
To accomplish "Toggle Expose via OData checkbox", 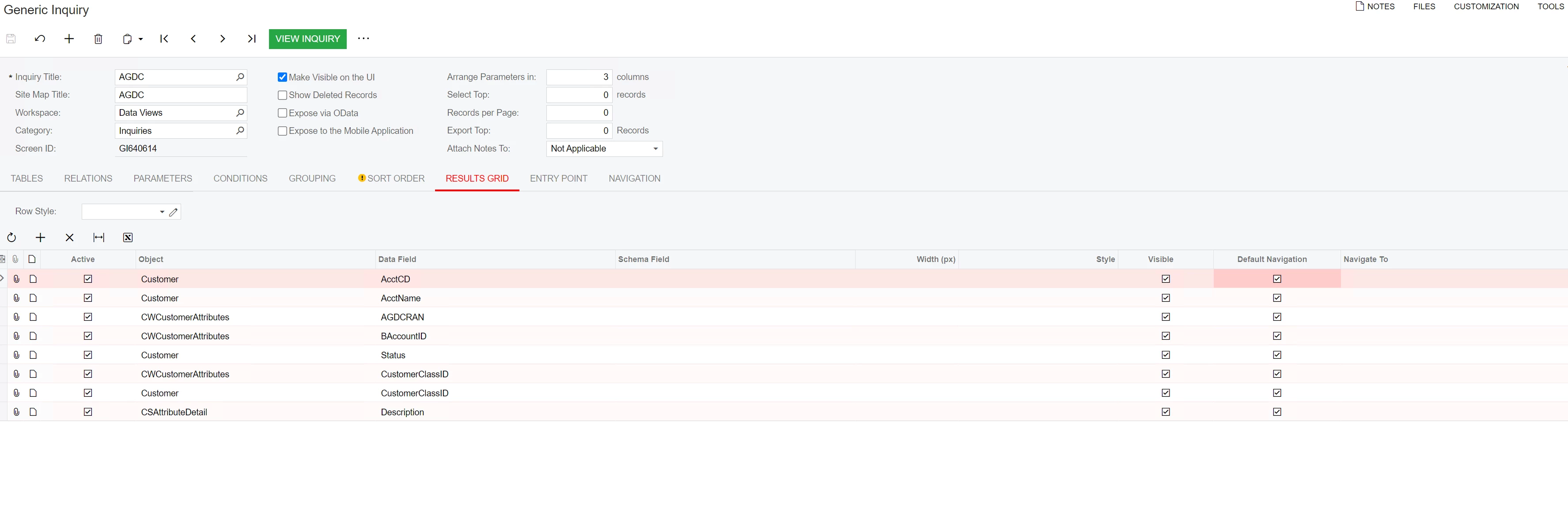I will tap(282, 113).
